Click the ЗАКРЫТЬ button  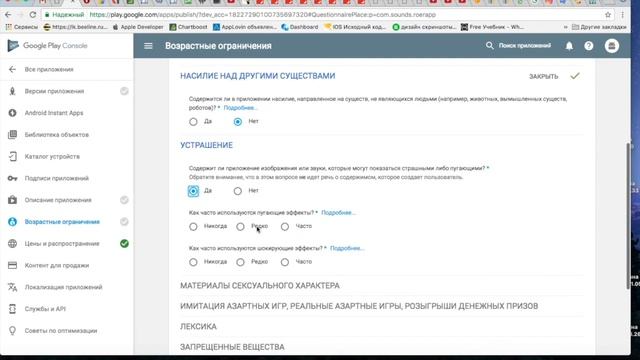click(x=543, y=76)
